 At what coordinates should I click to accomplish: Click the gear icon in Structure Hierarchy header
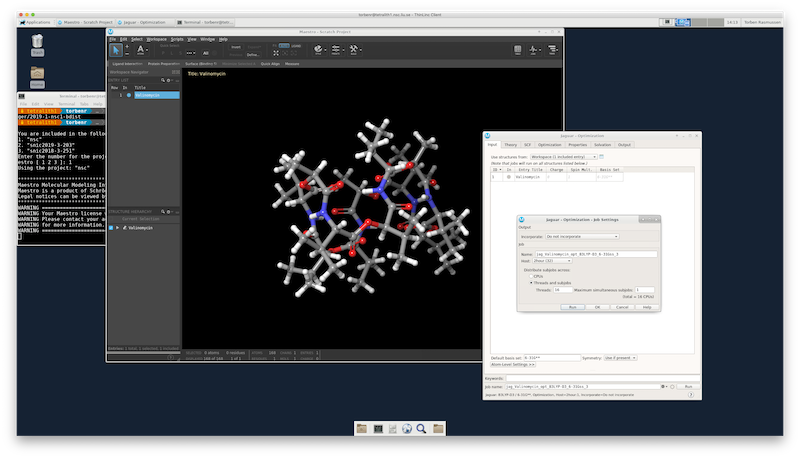coord(168,212)
